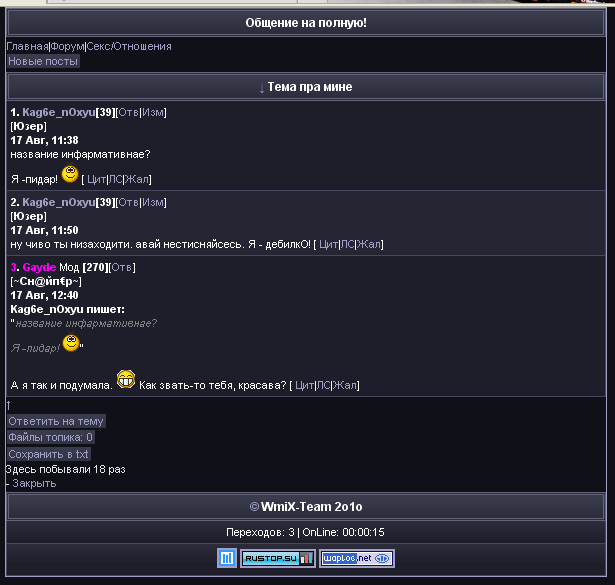615x585 pixels.
Task: Open Новые посты
Action: [43, 61]
